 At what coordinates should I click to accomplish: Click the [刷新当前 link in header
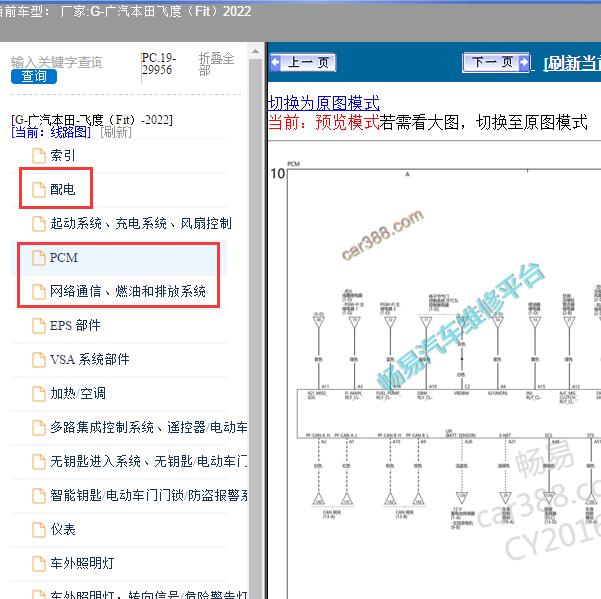[x=571, y=63]
